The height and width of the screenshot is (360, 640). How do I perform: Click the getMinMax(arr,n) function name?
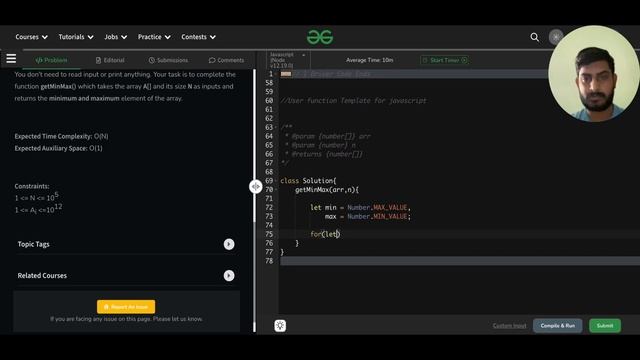[327, 190]
